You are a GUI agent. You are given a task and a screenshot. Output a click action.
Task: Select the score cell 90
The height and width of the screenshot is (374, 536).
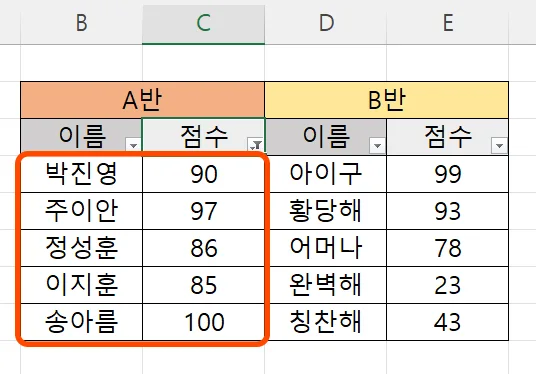coord(203,174)
